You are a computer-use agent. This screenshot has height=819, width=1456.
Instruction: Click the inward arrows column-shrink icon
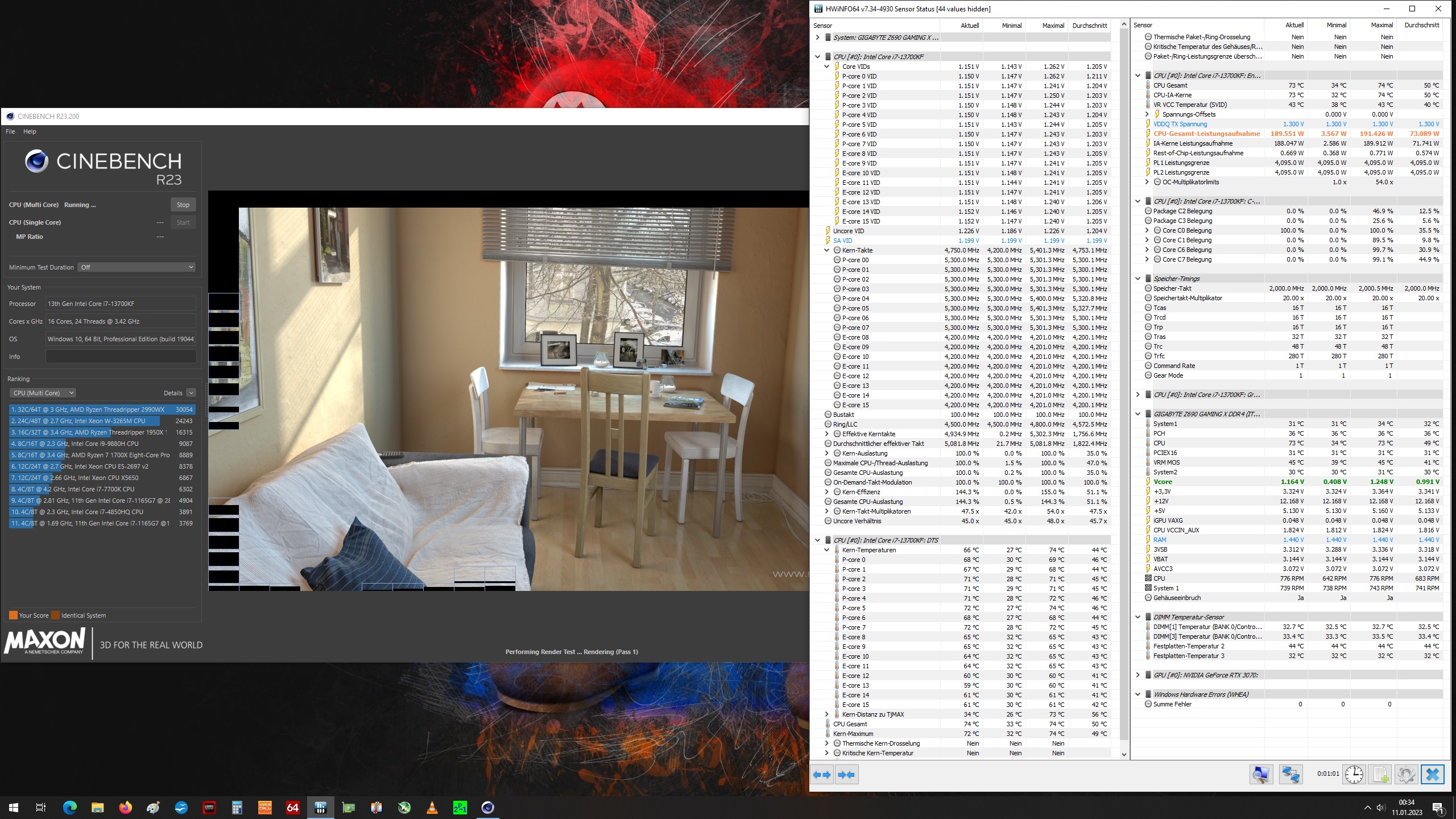(846, 775)
